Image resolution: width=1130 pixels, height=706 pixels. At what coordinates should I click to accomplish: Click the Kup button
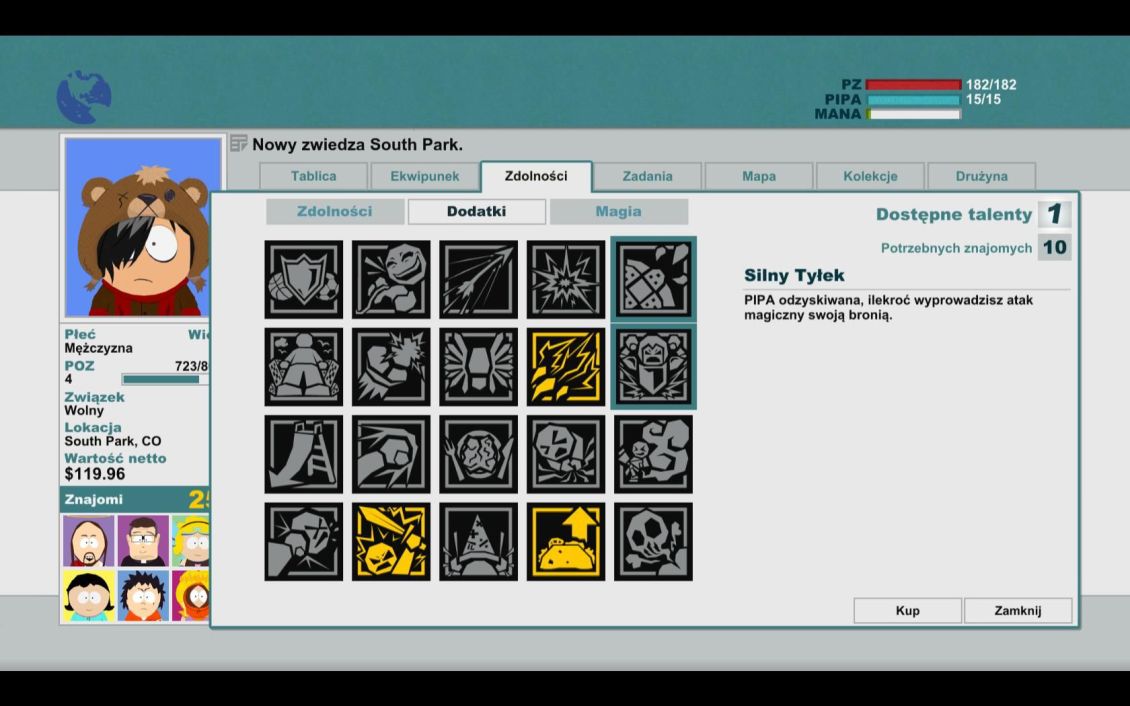pos(907,610)
